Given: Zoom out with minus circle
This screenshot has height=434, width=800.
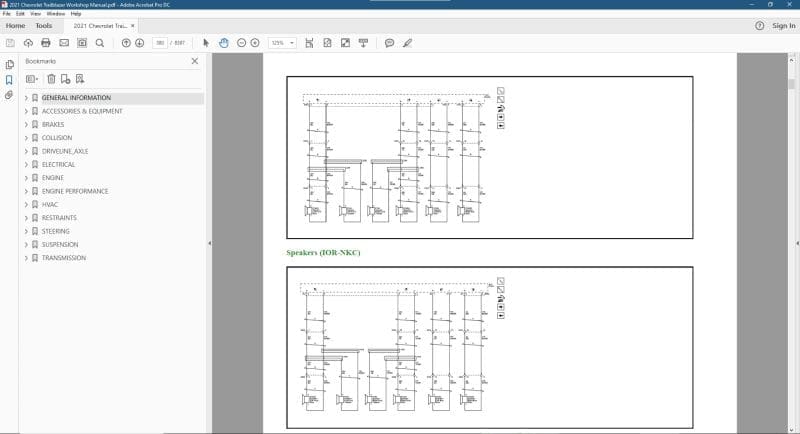Looking at the screenshot, I should (x=241, y=43).
